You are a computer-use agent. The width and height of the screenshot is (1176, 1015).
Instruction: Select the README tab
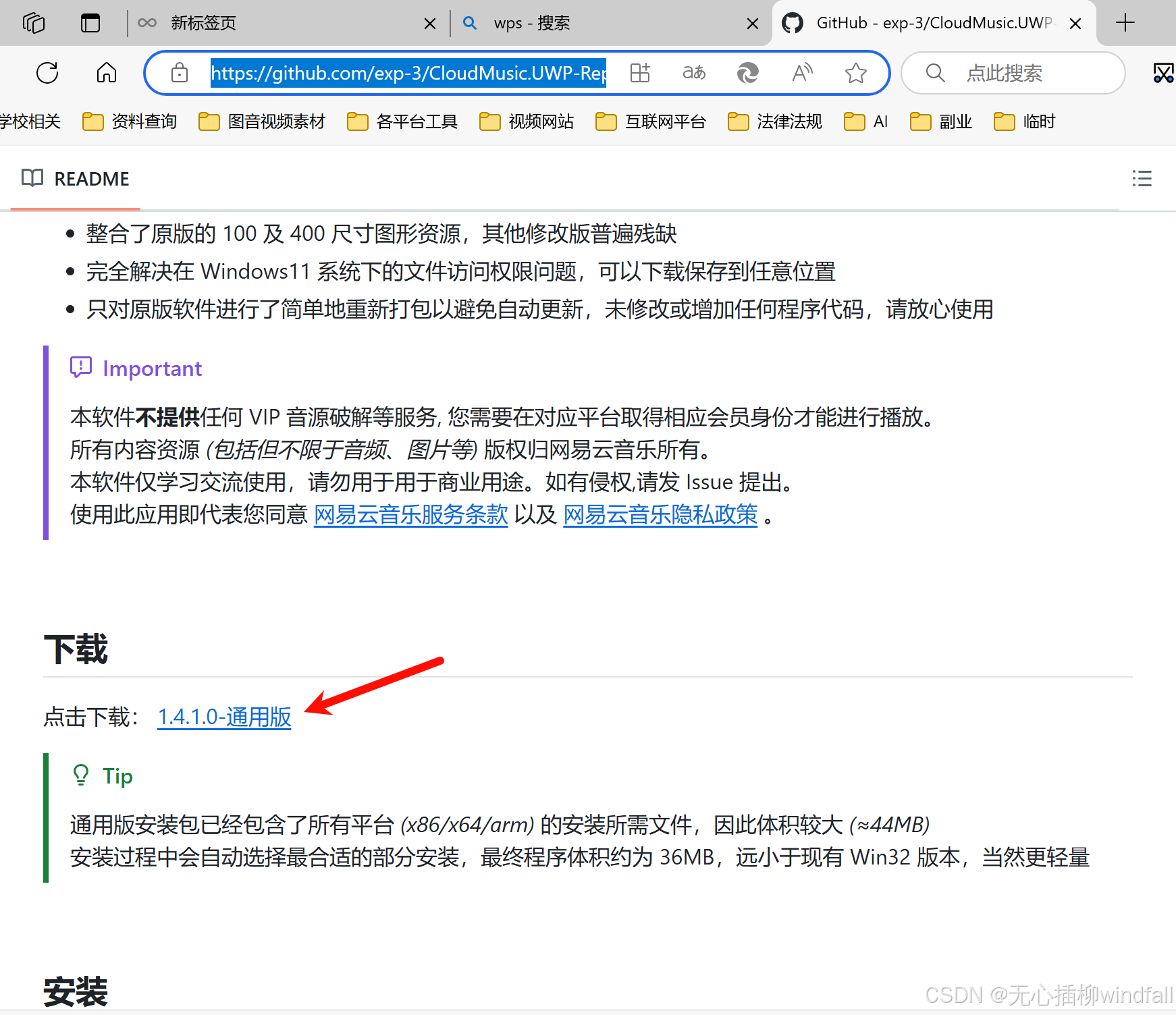click(76, 179)
